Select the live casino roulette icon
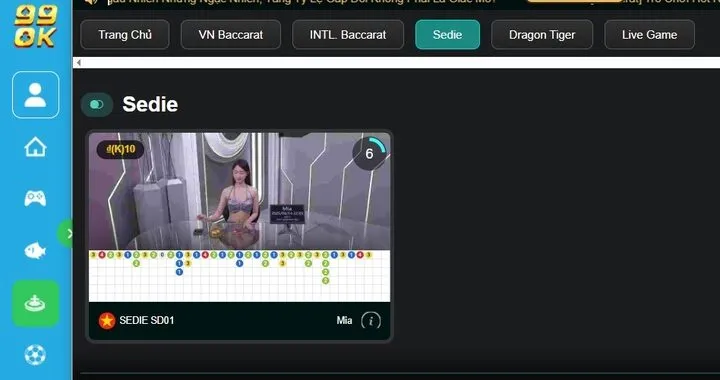 (35, 303)
